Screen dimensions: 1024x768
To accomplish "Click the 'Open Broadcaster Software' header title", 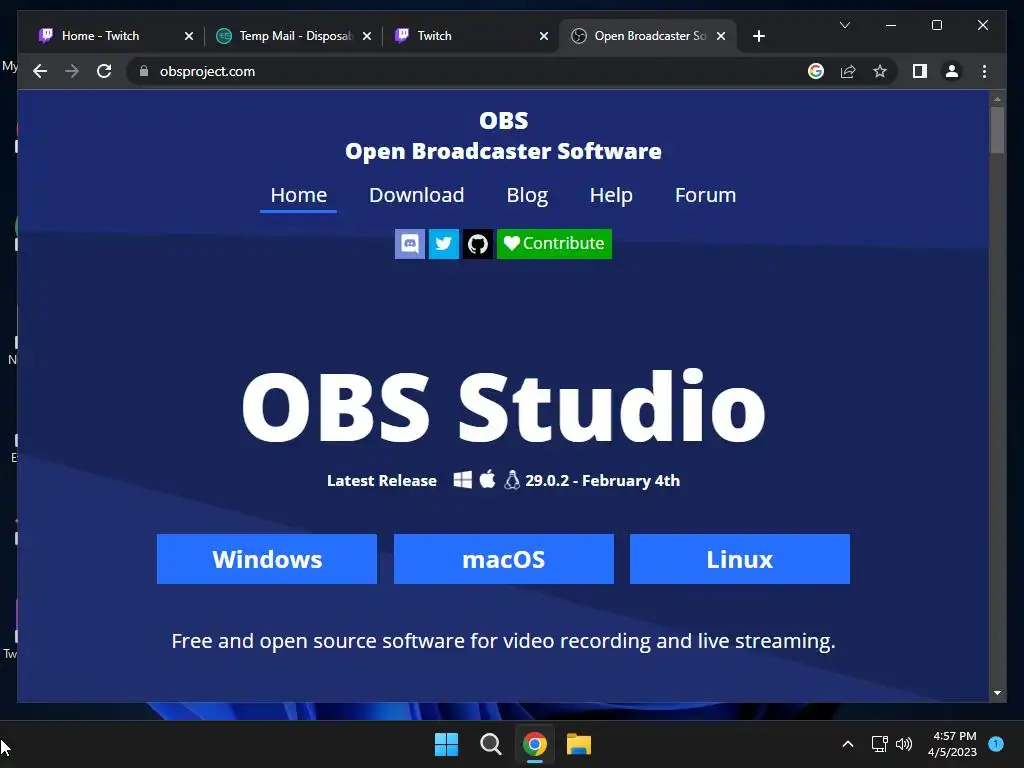I will click(x=504, y=151).
